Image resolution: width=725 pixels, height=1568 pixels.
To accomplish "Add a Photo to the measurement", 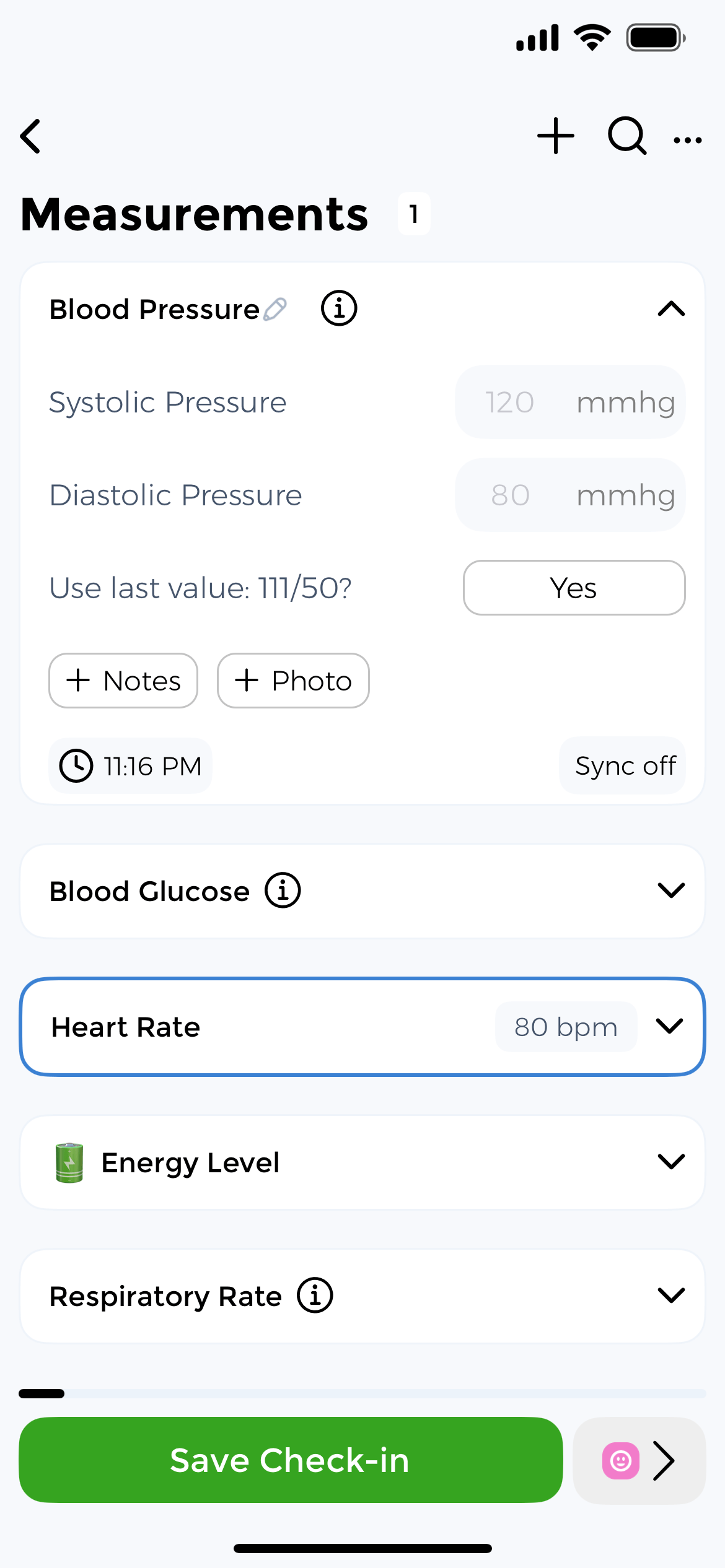I will pos(293,681).
